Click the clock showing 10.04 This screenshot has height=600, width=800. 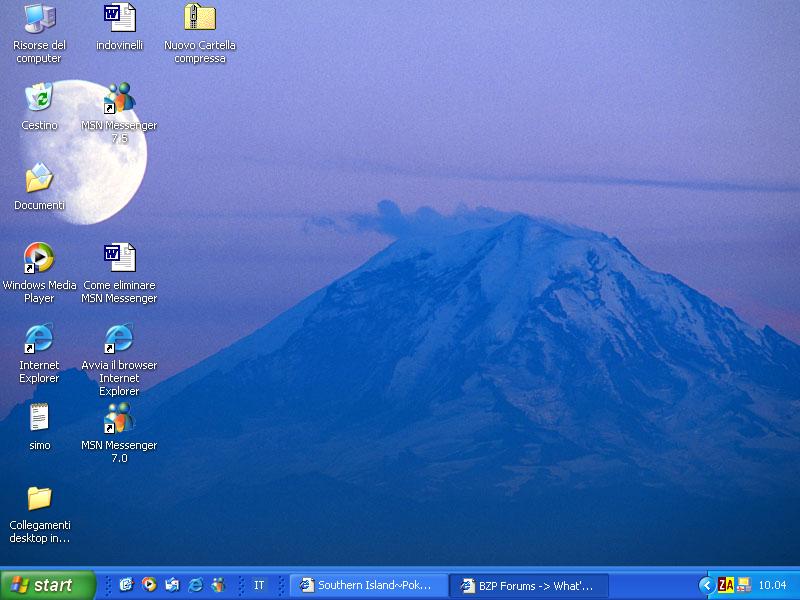772,585
